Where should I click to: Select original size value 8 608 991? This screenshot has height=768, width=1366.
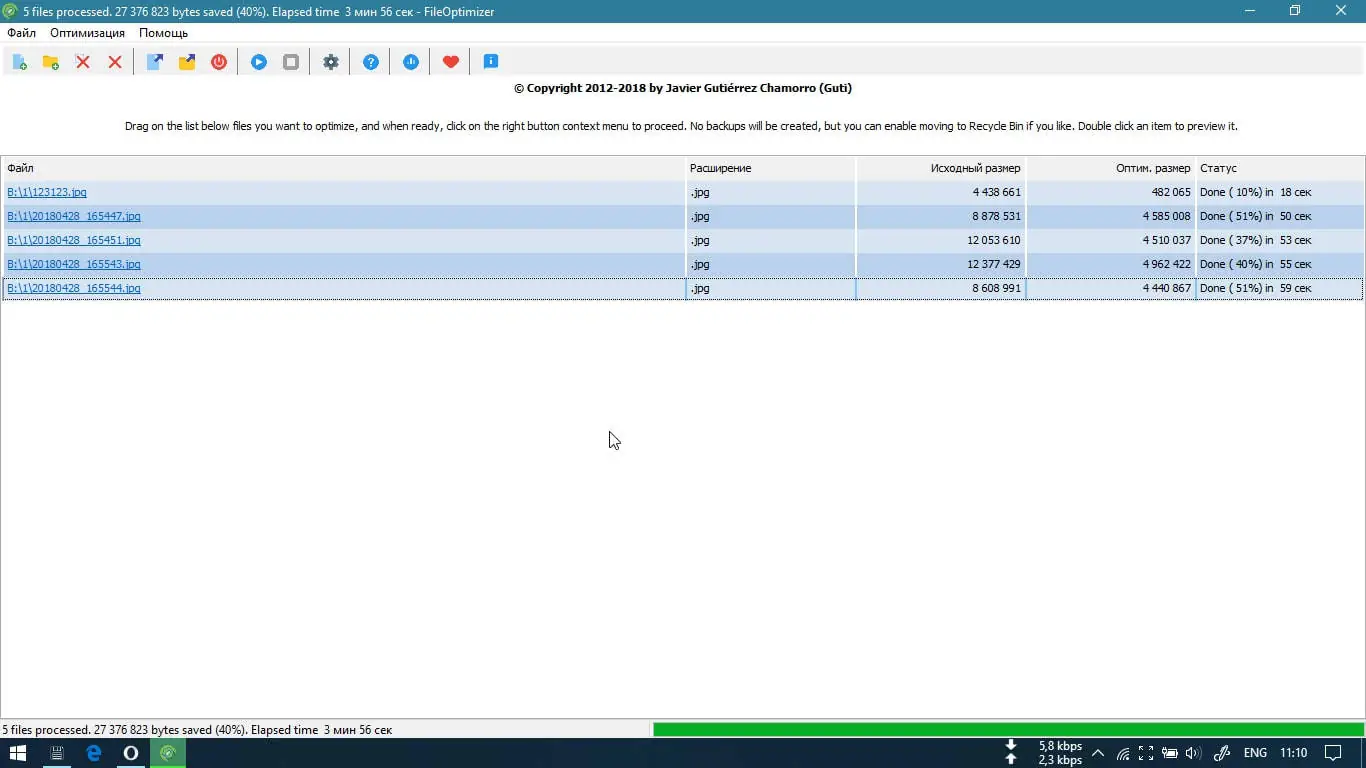(x=996, y=288)
